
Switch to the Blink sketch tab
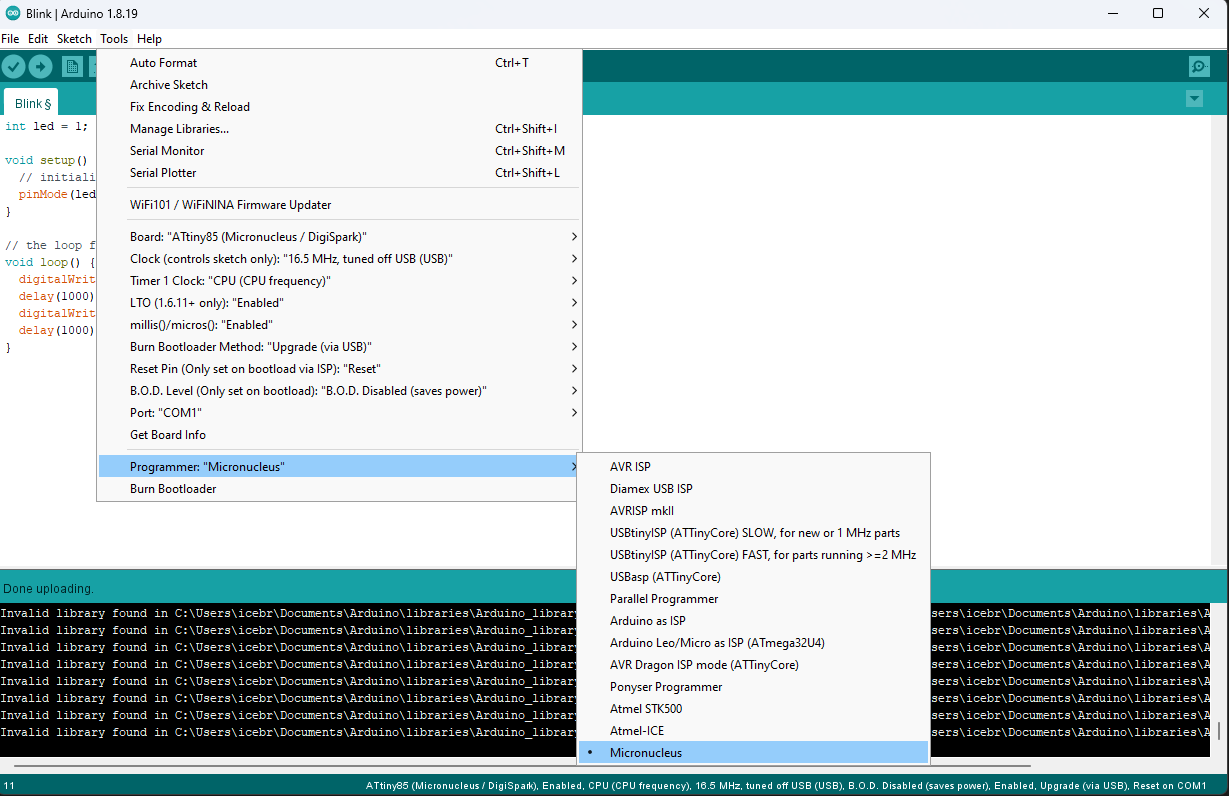coord(32,103)
